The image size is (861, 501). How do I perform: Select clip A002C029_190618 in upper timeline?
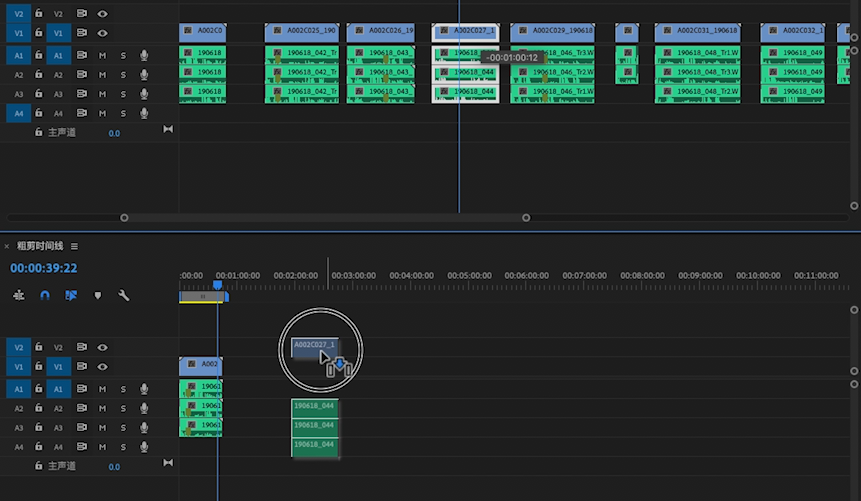(x=553, y=32)
